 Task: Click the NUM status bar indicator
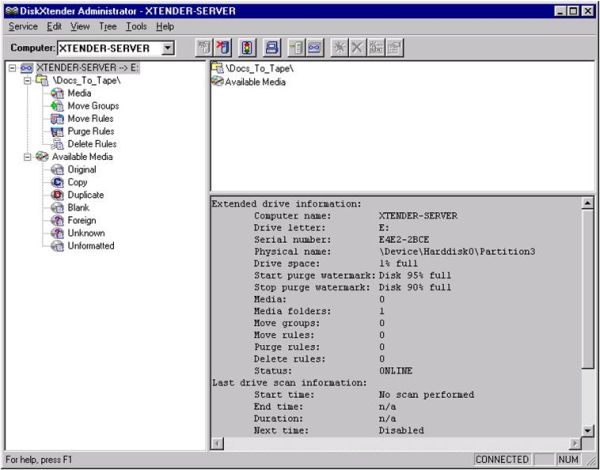click(568, 459)
